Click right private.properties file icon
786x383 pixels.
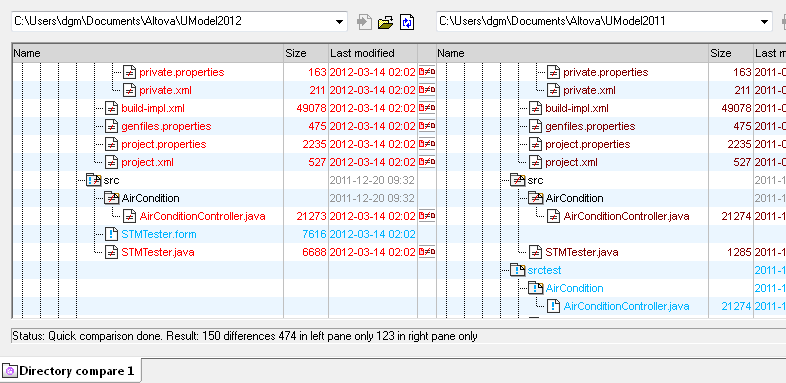pyautogui.click(x=553, y=72)
